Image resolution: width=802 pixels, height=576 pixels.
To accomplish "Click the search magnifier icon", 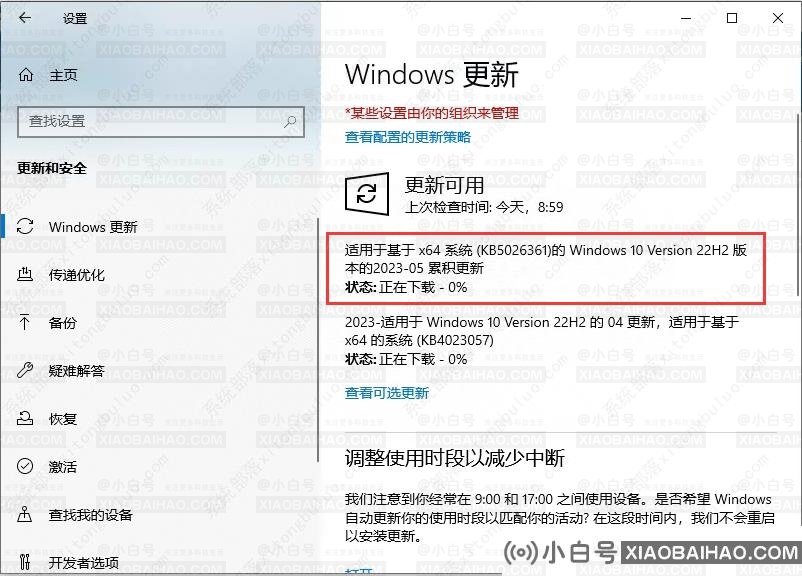I will (290, 122).
